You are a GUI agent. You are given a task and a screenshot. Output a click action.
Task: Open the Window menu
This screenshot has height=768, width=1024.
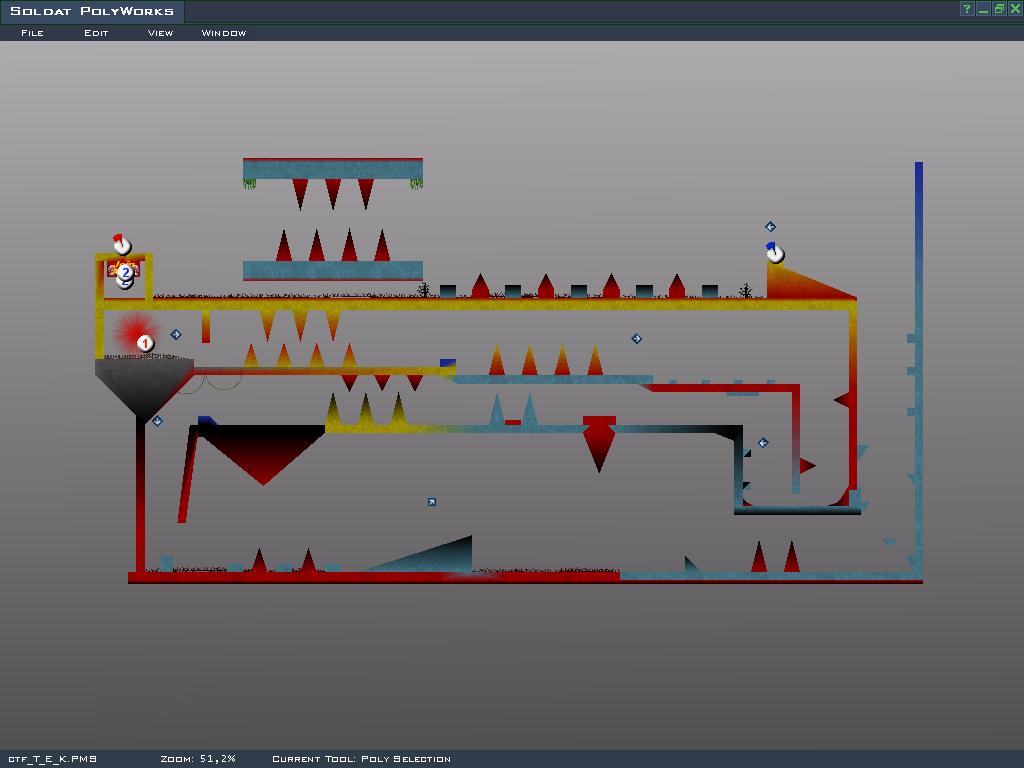click(223, 32)
